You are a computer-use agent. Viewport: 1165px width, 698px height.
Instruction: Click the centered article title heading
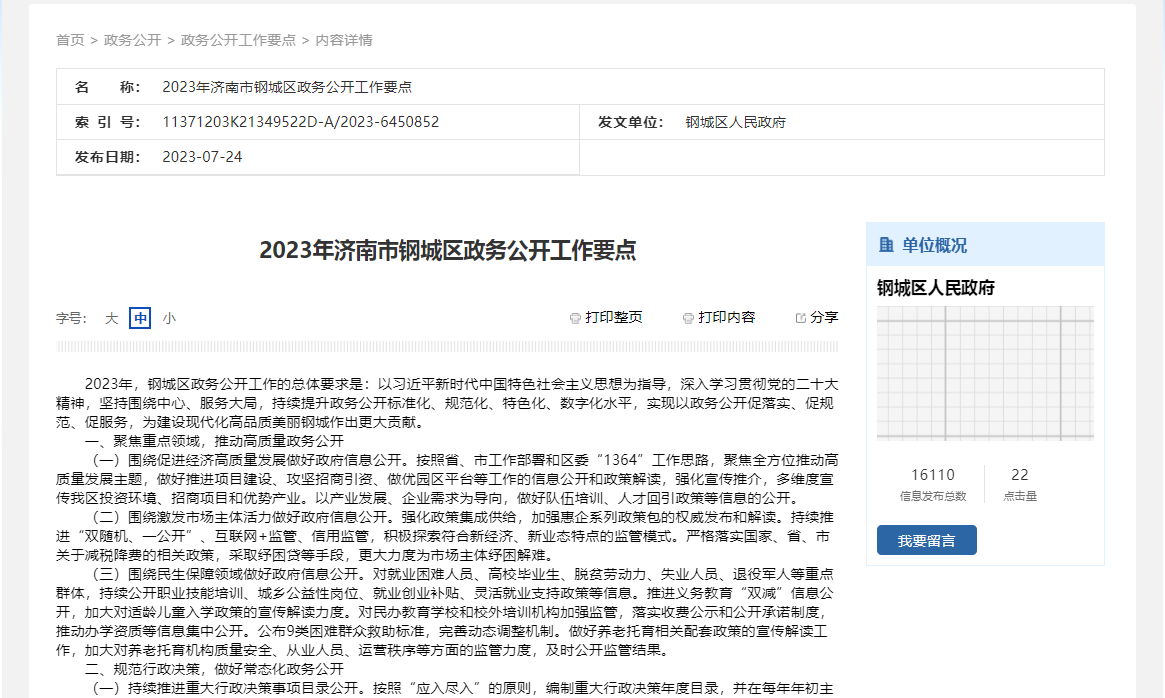point(447,250)
